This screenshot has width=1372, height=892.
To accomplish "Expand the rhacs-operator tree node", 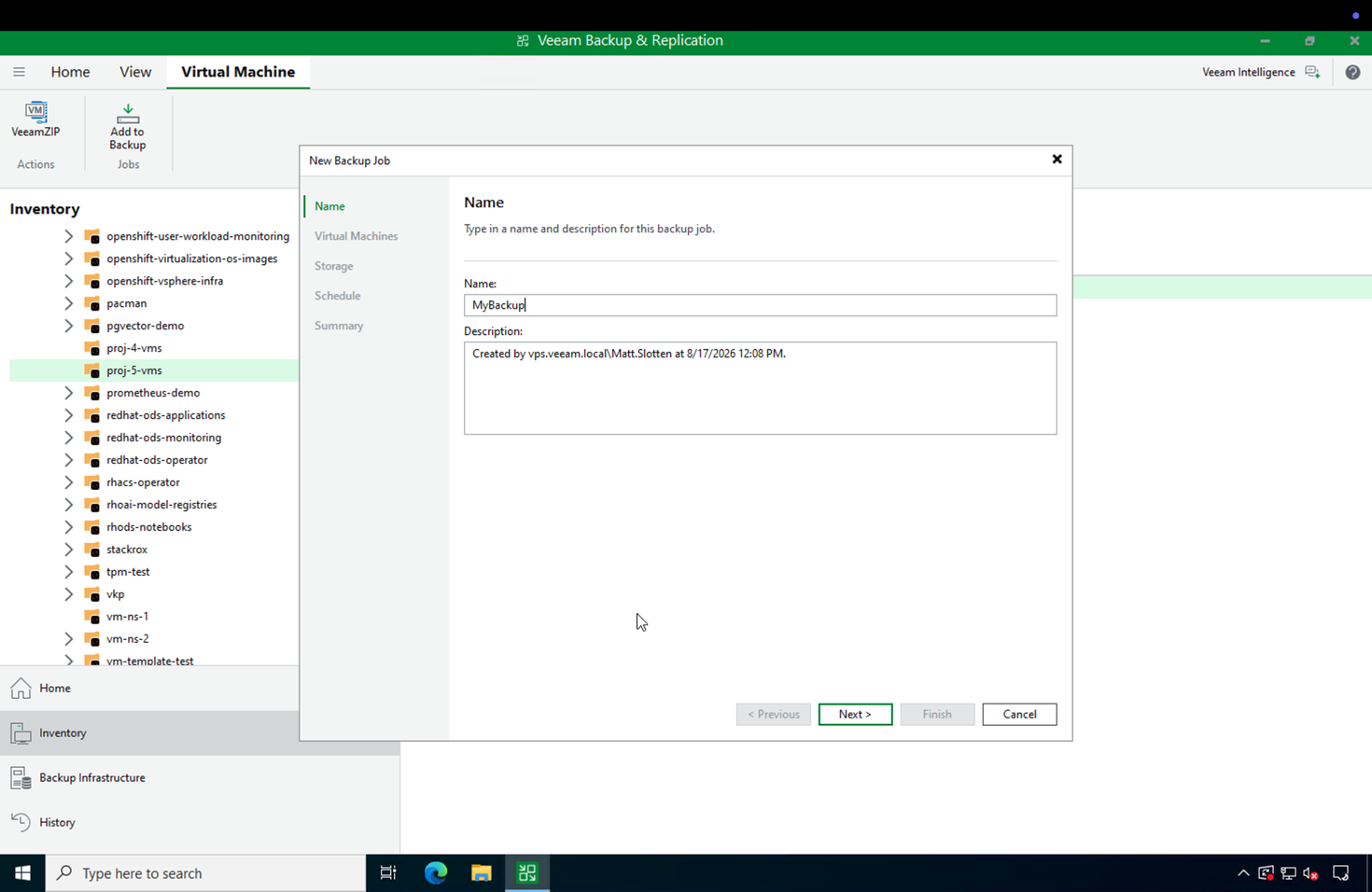I will pos(68,482).
